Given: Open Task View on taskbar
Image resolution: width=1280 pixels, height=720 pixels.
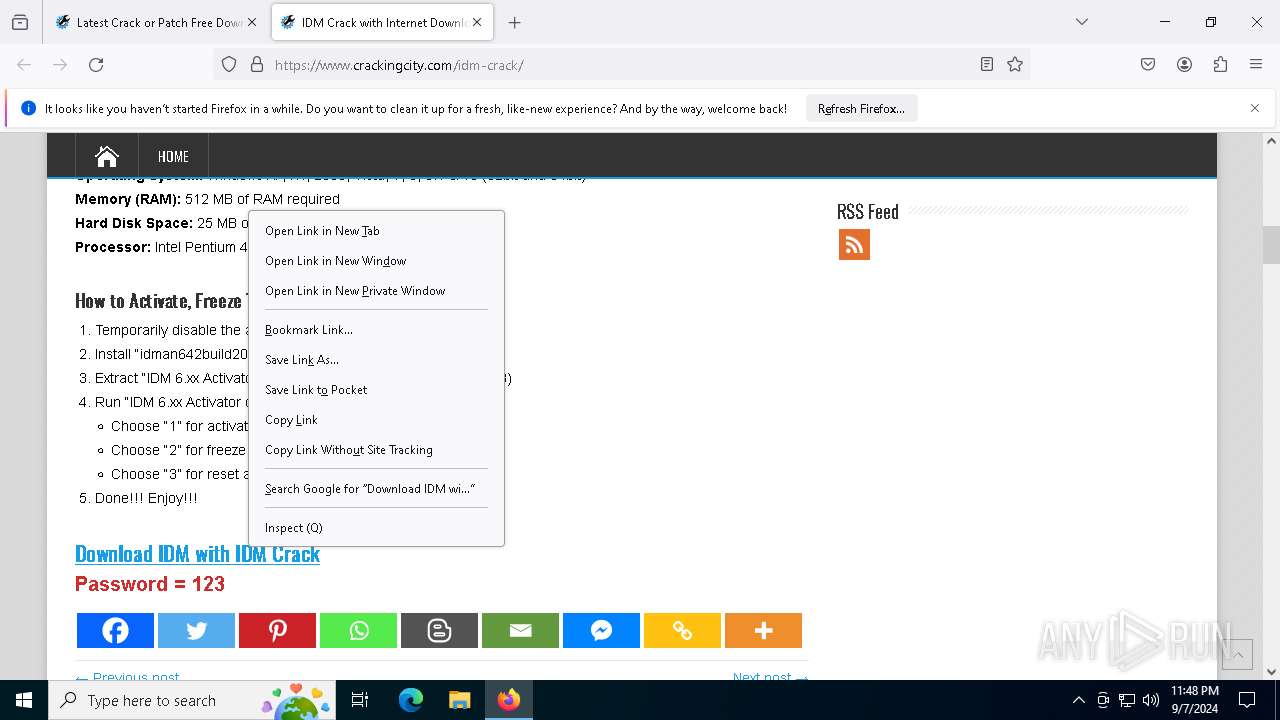Looking at the screenshot, I should point(360,700).
